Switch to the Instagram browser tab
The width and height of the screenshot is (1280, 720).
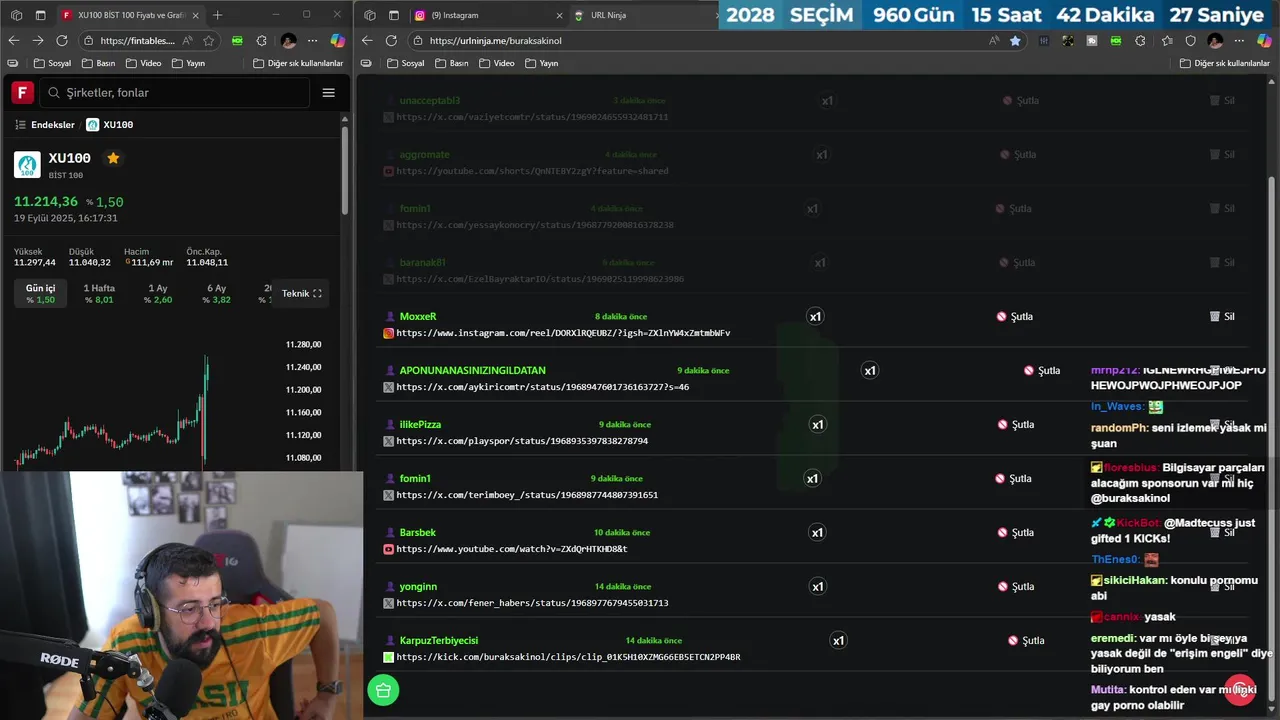click(486, 15)
